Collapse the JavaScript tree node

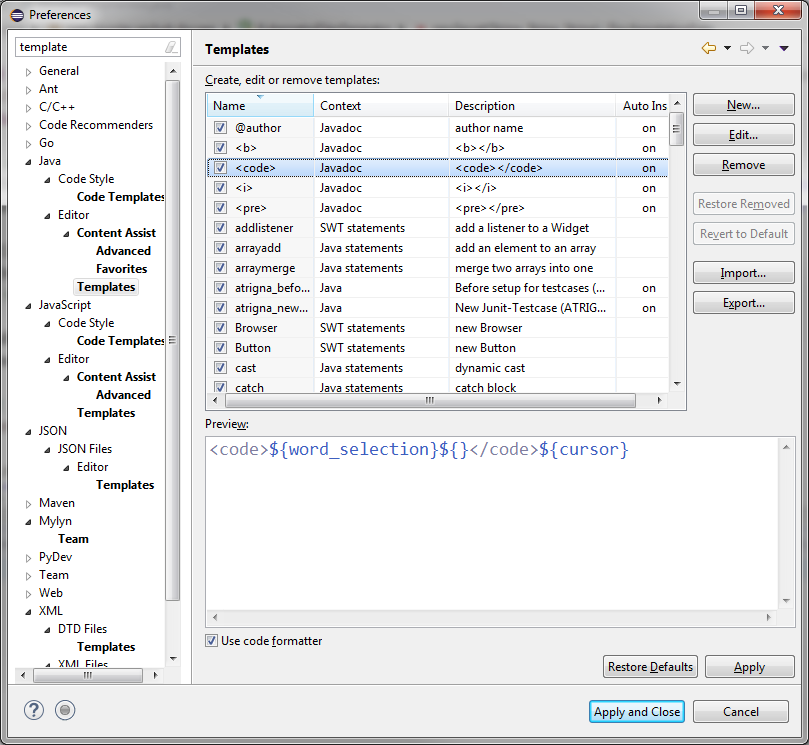click(28, 306)
